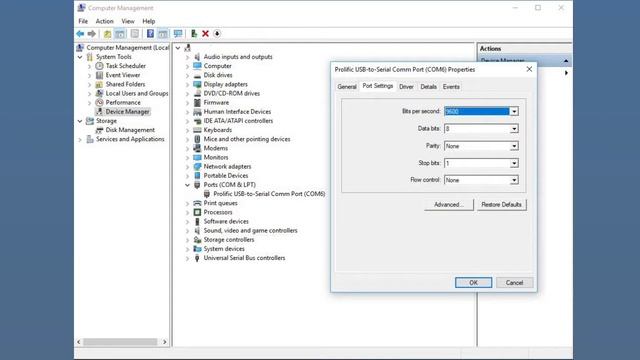
Task: Click the Actions pane More Actions arrow
Action: [566, 73]
